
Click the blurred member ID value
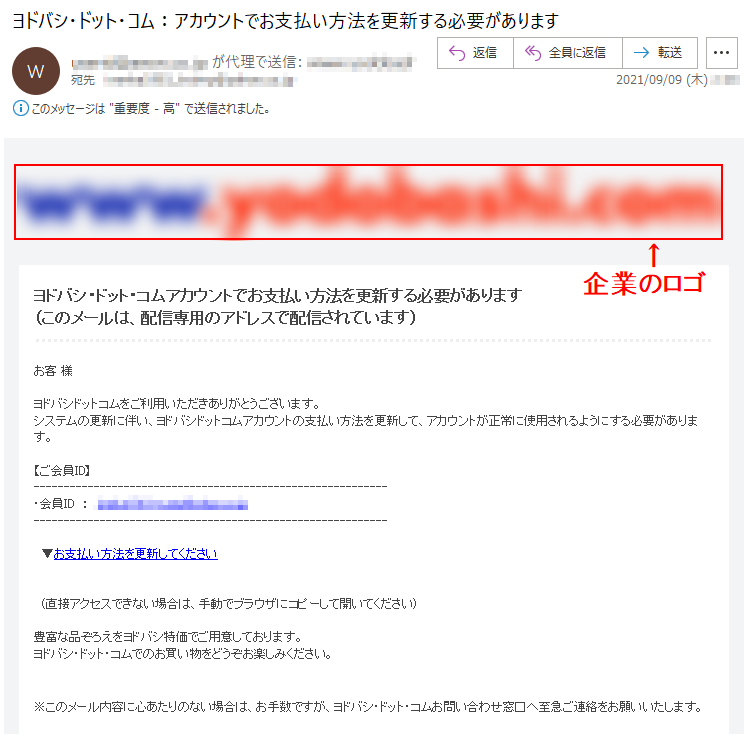pyautogui.click(x=173, y=505)
